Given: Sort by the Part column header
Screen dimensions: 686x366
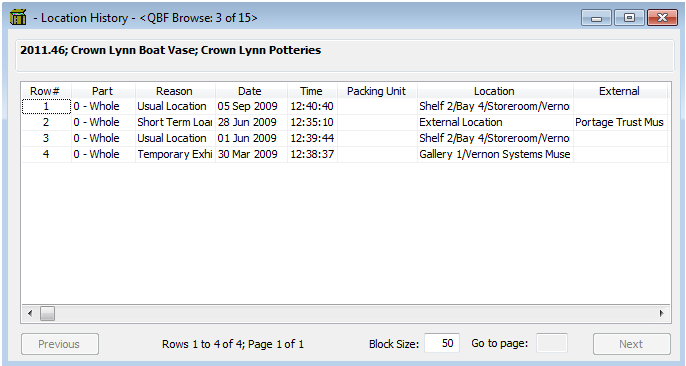Looking at the screenshot, I should (x=103, y=91).
